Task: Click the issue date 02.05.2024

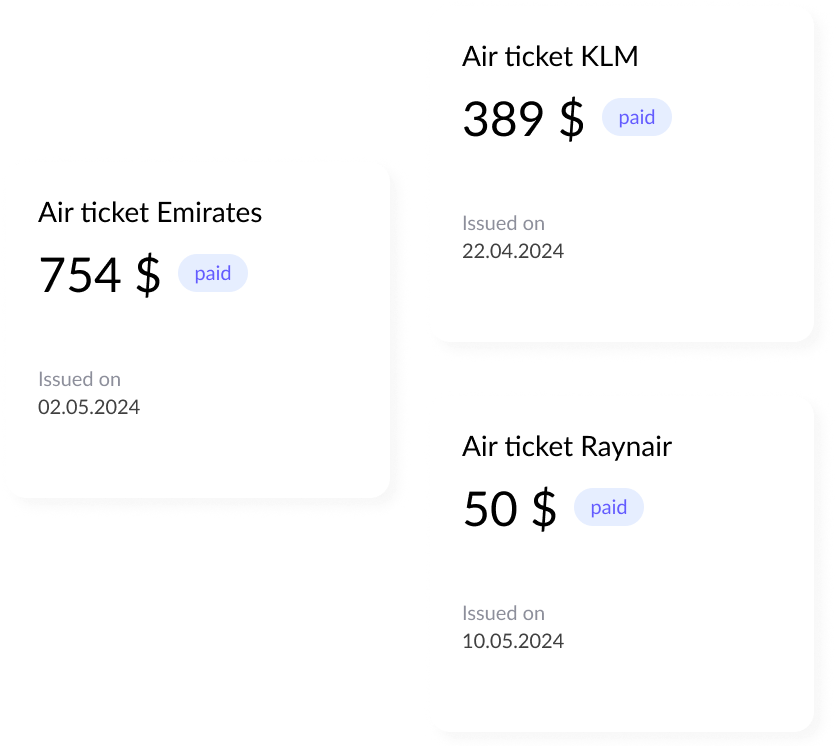Action: pos(90,407)
